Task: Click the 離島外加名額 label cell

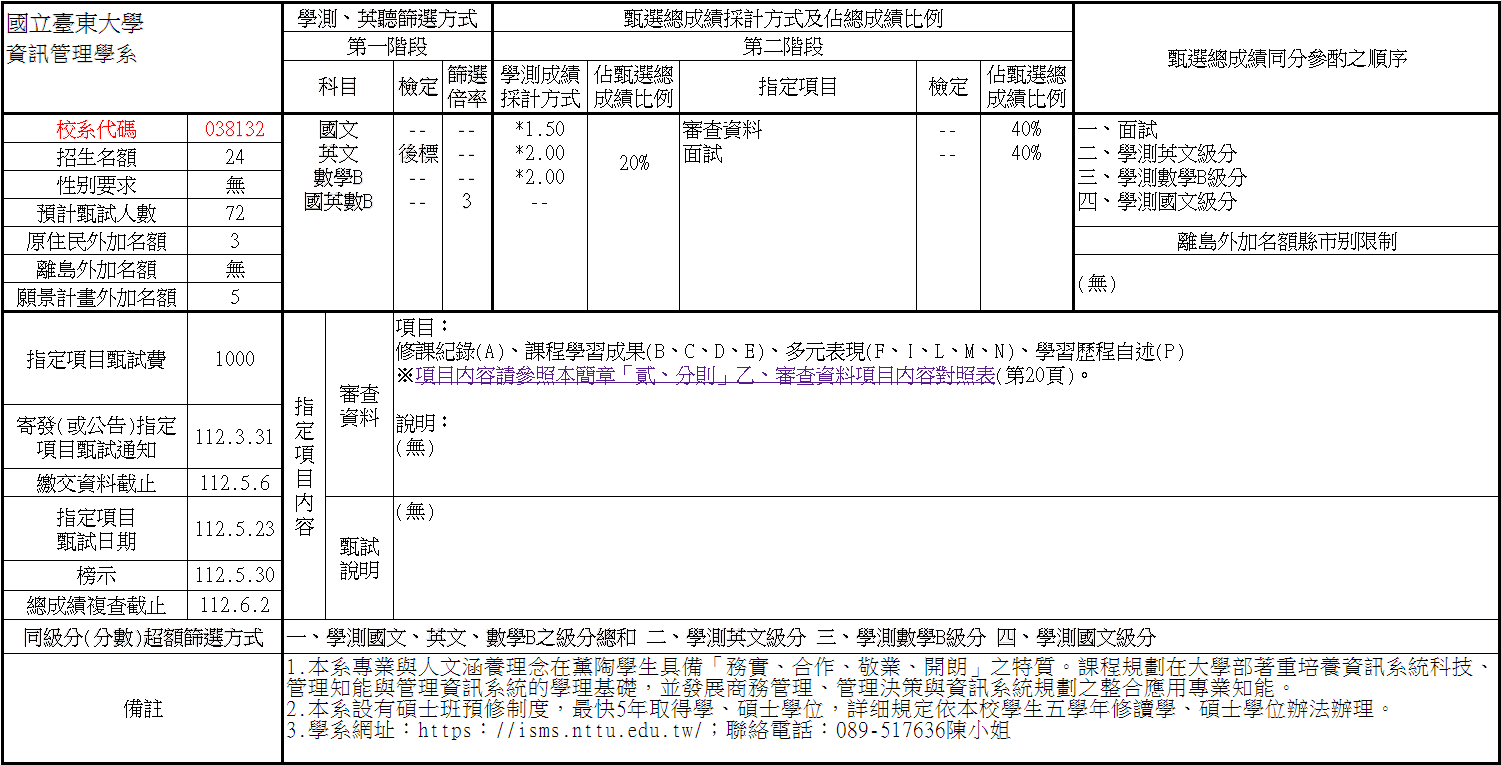Action: pyautogui.click(x=96, y=269)
